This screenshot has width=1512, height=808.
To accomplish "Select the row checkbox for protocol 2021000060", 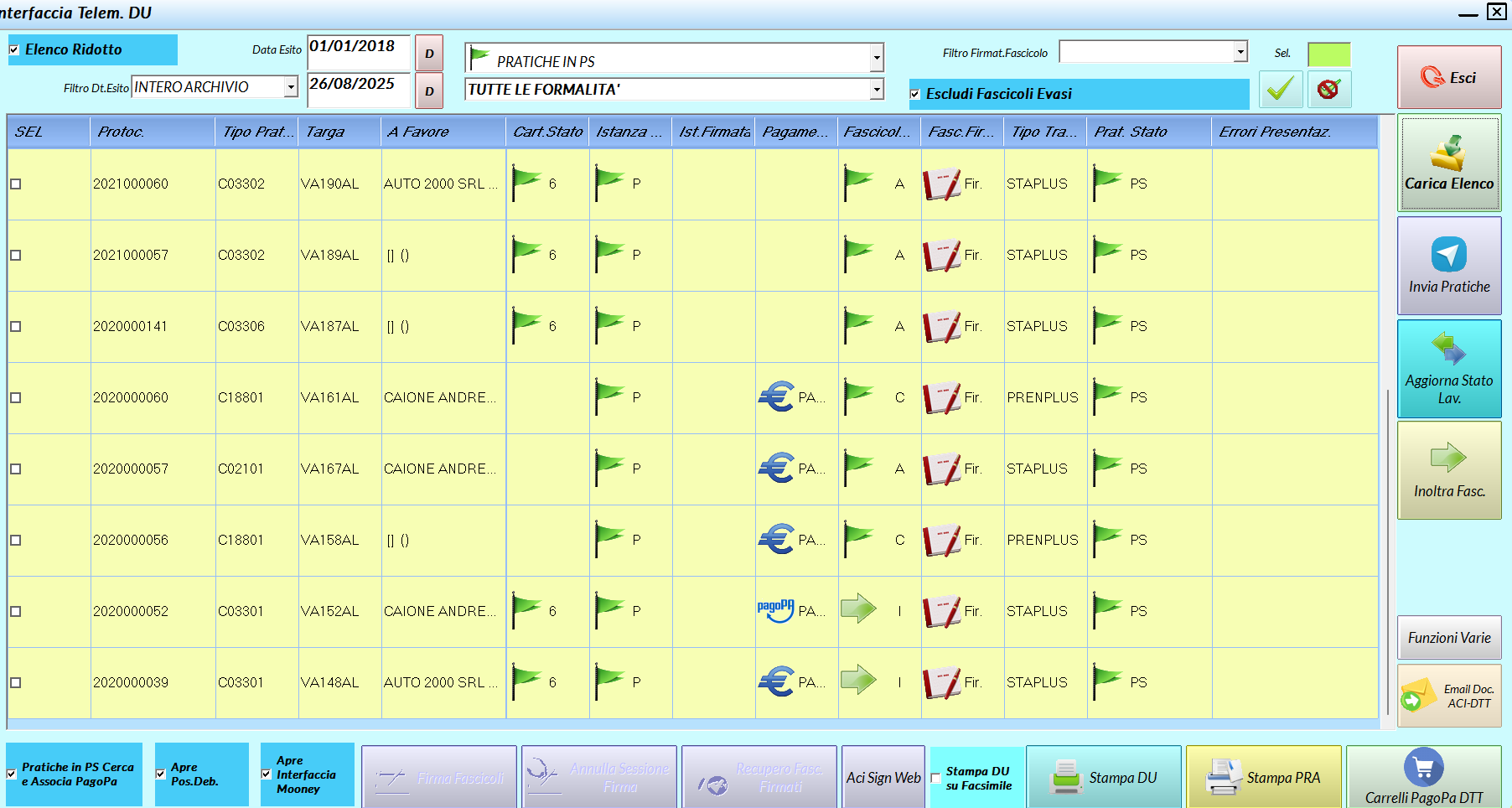I will (x=16, y=184).
